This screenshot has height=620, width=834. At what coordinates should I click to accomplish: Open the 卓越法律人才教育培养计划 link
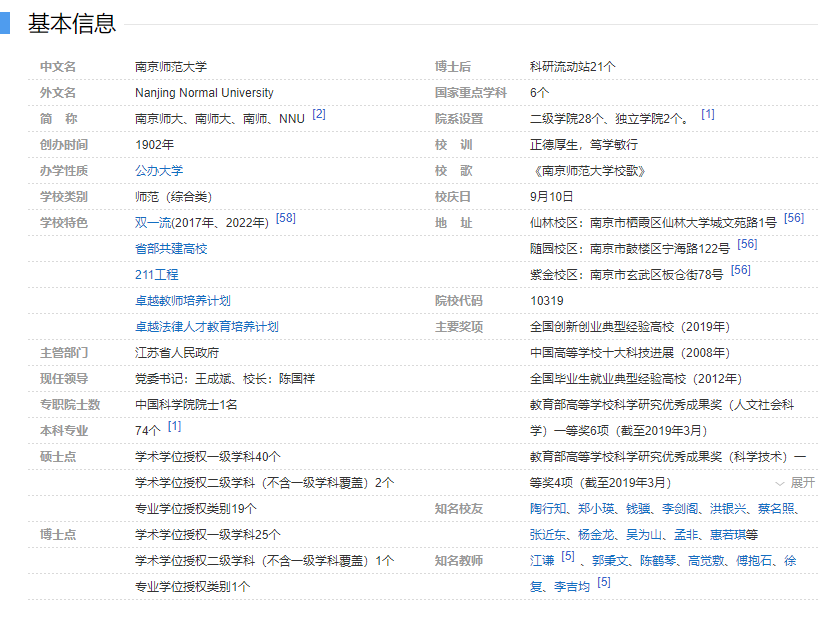point(207,327)
